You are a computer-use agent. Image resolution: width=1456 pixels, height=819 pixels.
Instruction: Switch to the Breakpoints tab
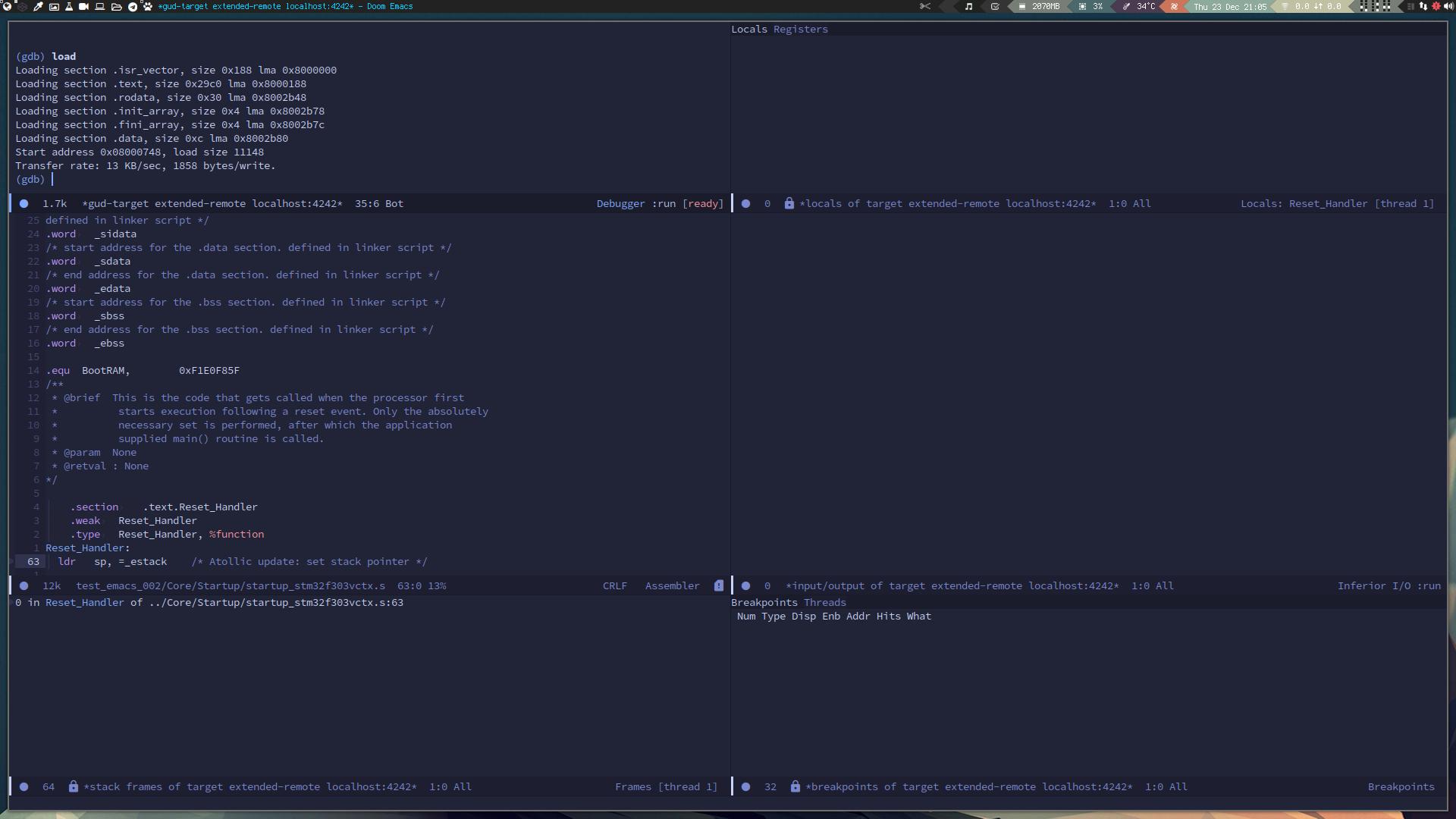[764, 603]
